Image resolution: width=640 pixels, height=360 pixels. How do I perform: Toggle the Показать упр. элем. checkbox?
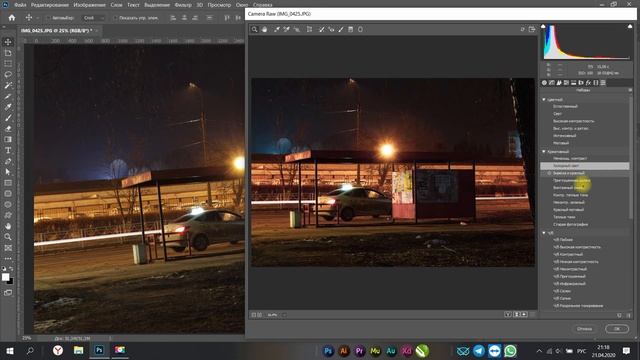coord(115,18)
